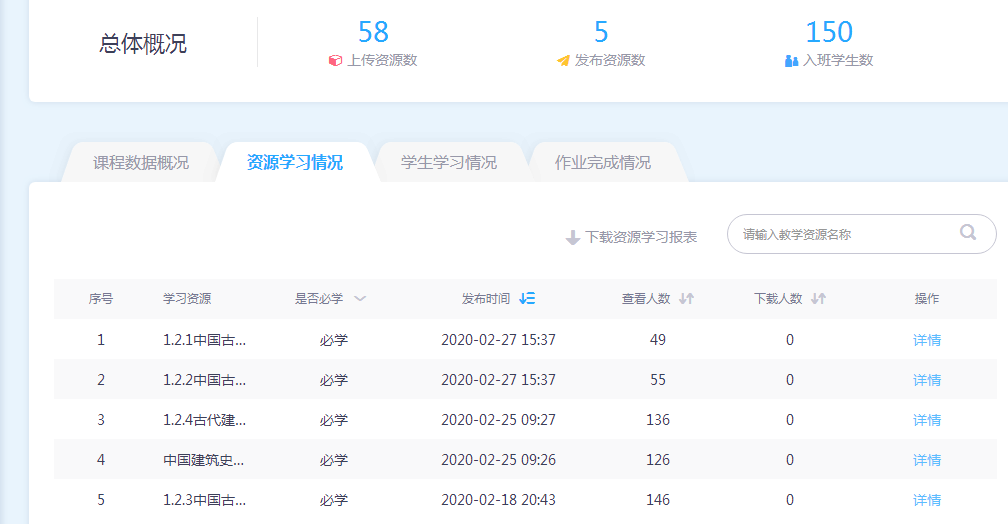The width and height of the screenshot is (1008, 524).
Task: Expand the 是否必学 filter dropdown
Action: click(360, 298)
